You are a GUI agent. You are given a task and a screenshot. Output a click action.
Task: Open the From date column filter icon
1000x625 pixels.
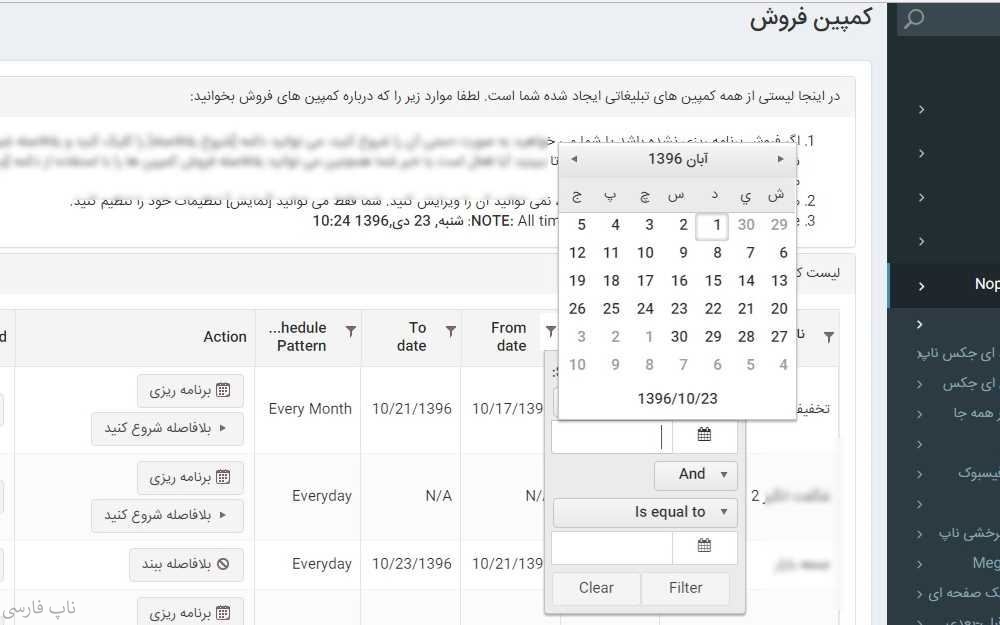tap(550, 331)
